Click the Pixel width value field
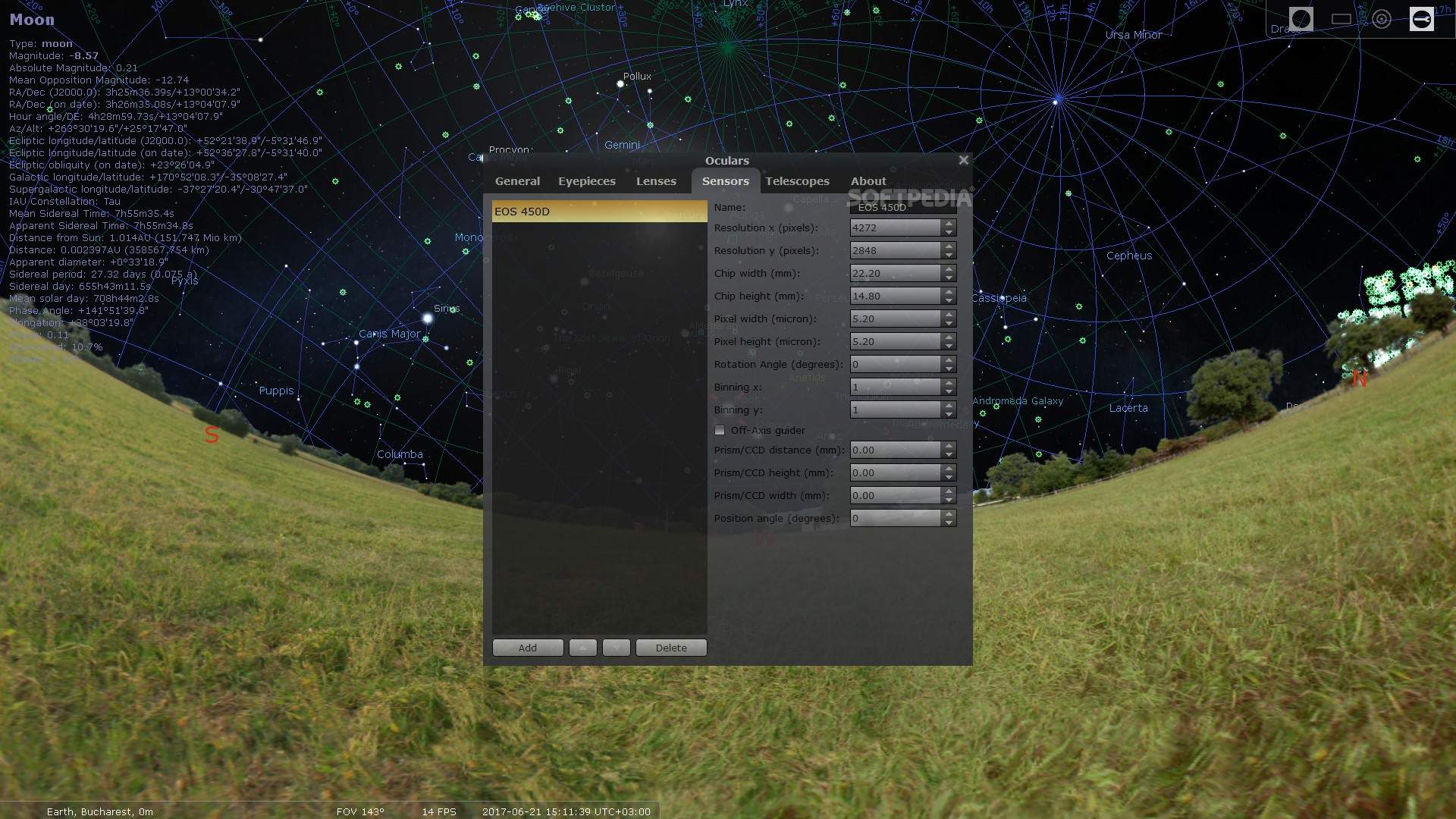Image resolution: width=1456 pixels, height=819 pixels. pos(896,318)
